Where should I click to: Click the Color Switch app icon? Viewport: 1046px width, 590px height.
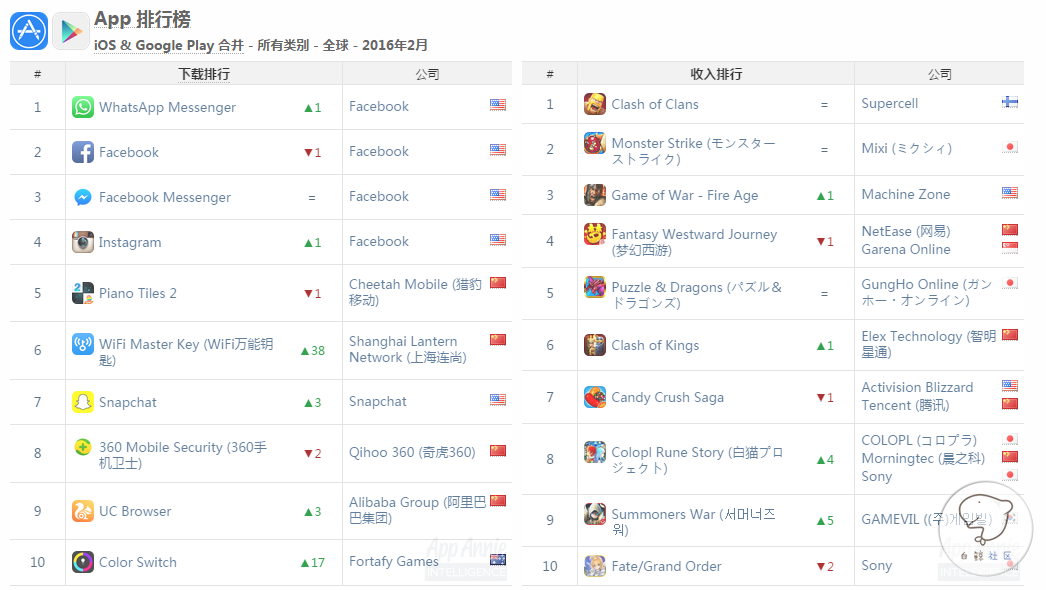tap(82, 561)
